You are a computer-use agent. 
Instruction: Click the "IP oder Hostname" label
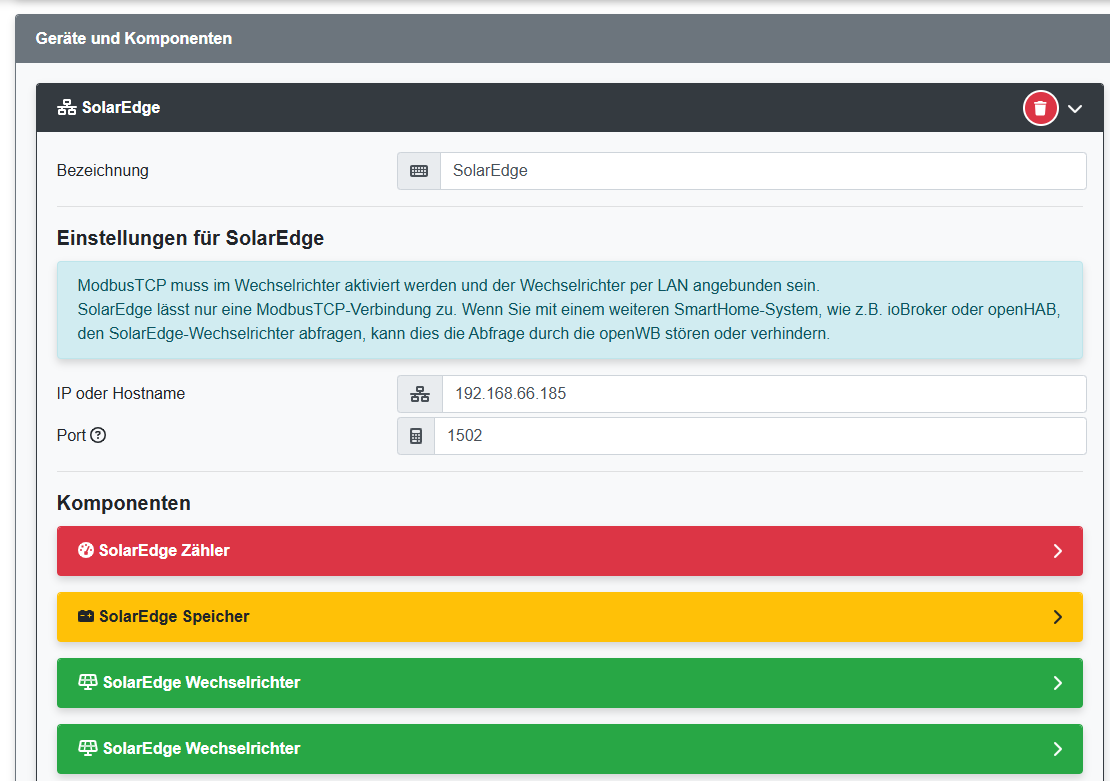(x=121, y=394)
